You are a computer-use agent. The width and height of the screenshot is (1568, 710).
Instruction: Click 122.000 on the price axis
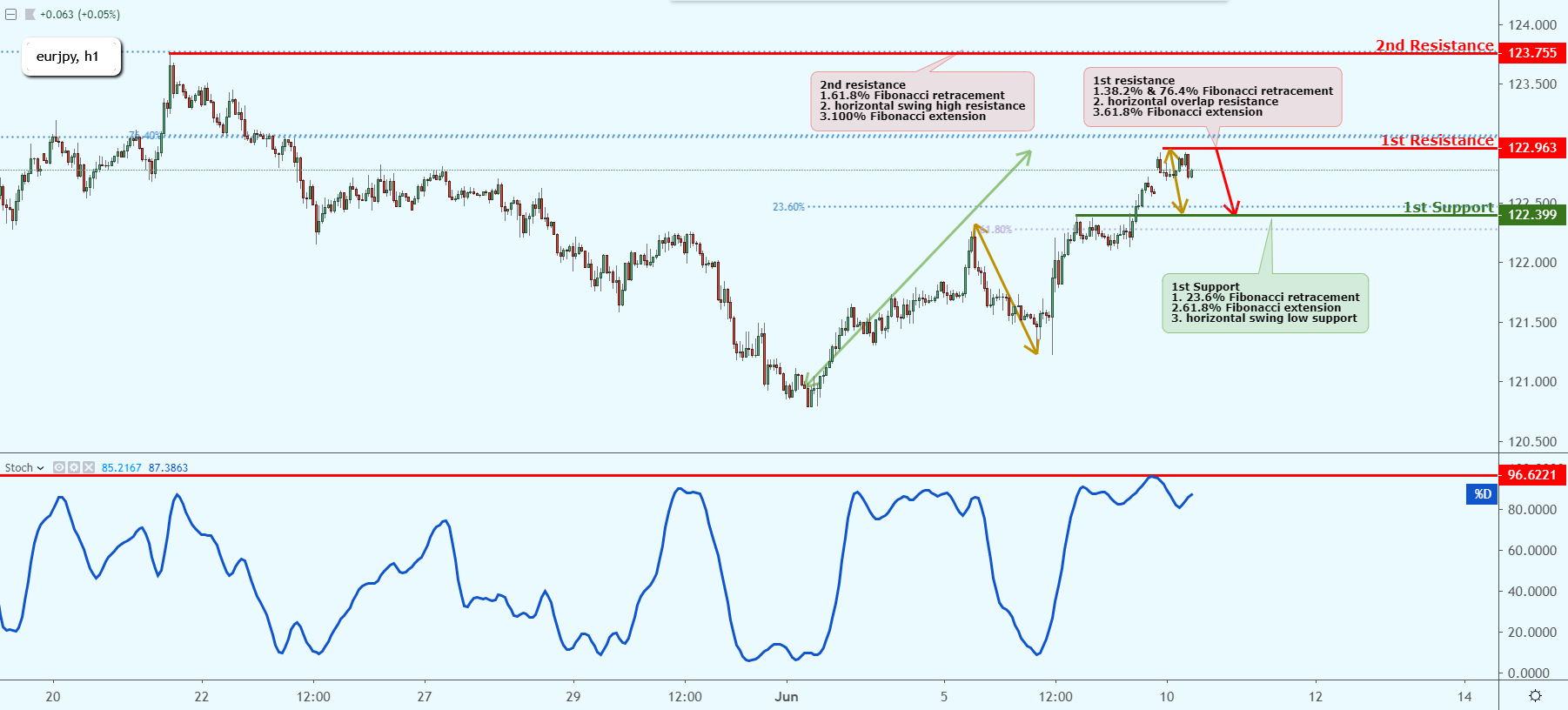(x=1532, y=263)
